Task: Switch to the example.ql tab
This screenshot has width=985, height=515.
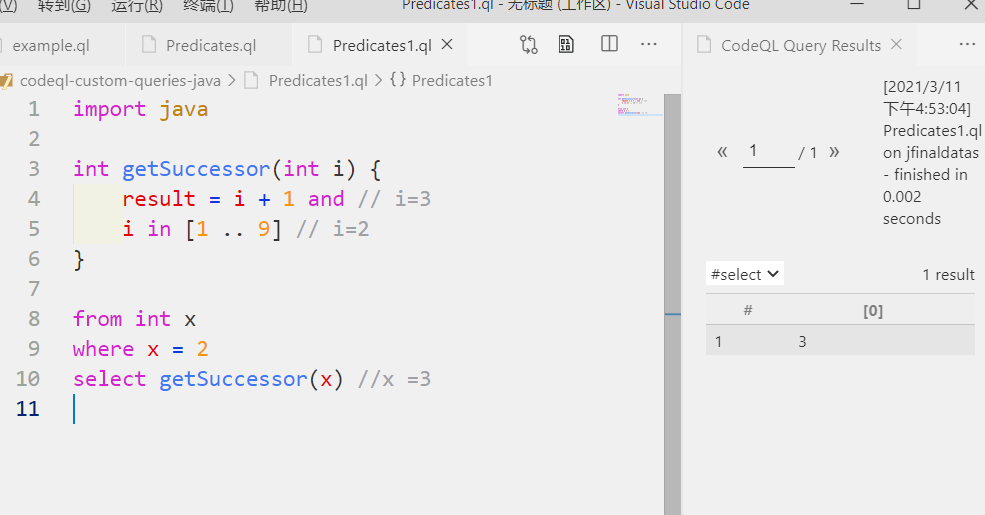Action: [52, 45]
